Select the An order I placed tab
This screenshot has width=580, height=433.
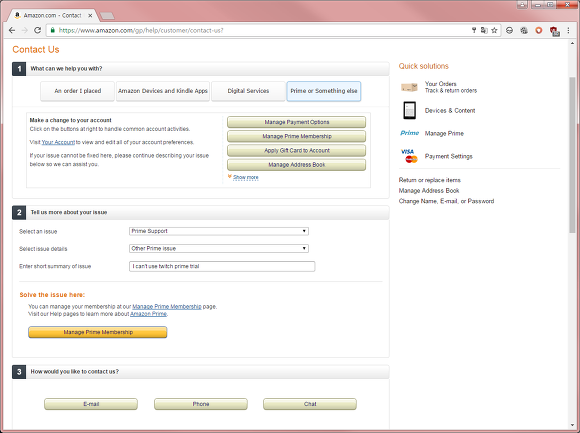click(78, 91)
